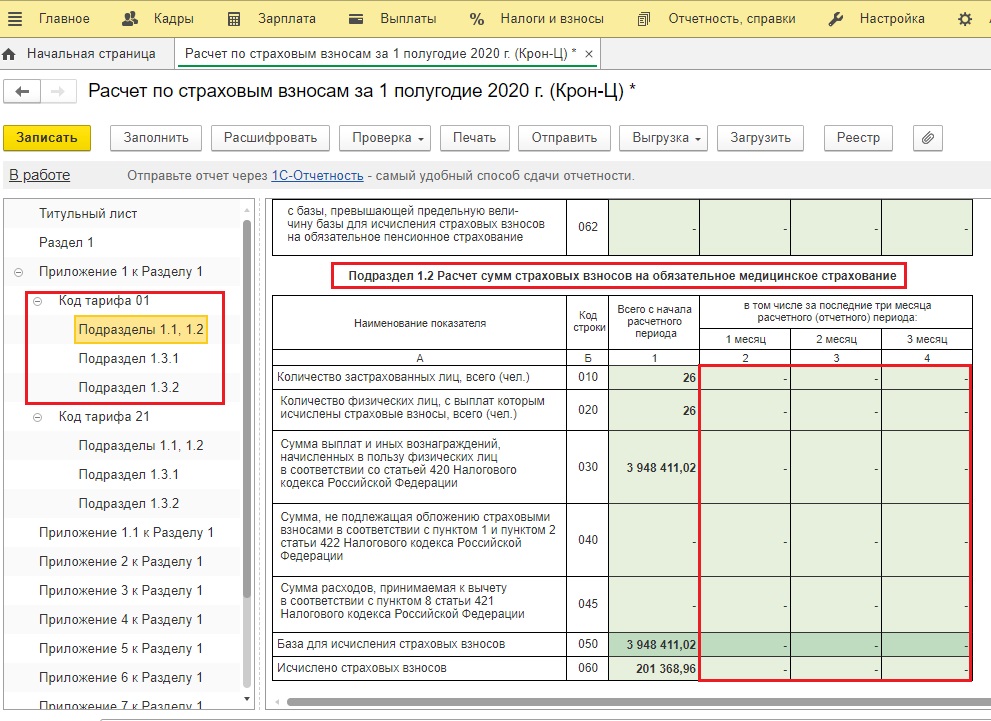Click the Реестр button
This screenshot has height=721, width=991.
pyautogui.click(x=858, y=138)
